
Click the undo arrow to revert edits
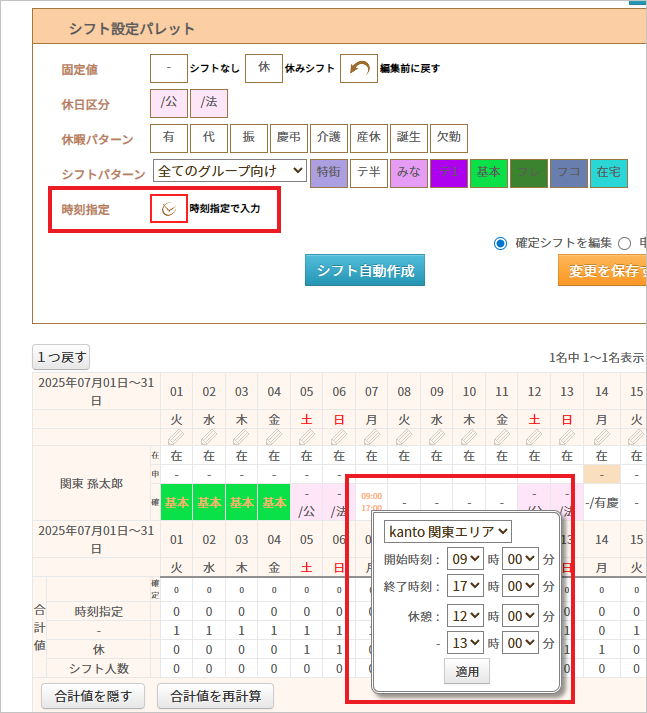point(358,69)
